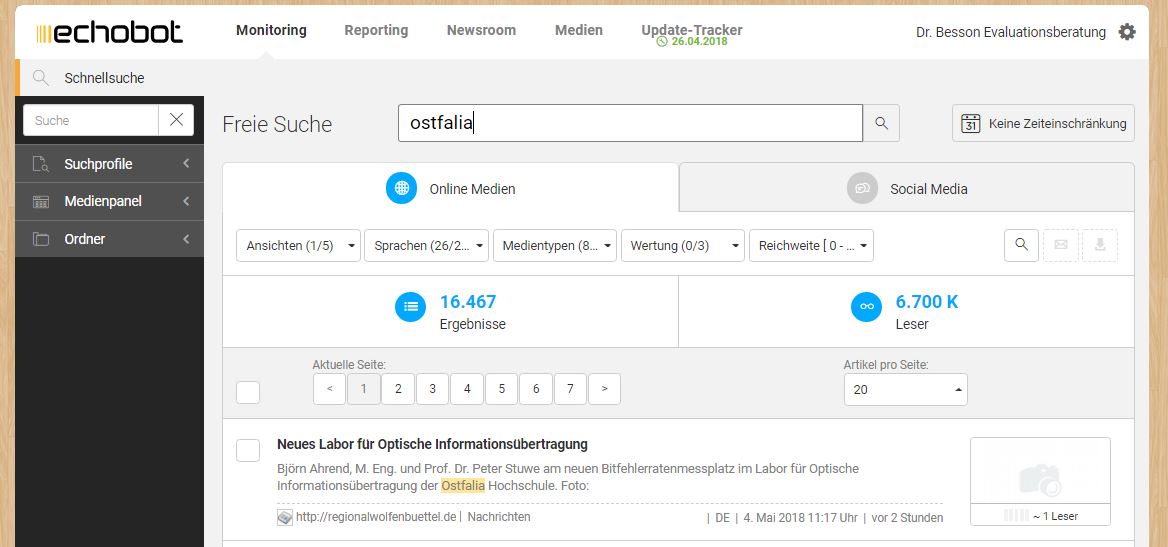Click the Ergebnisse list icon
This screenshot has width=1168, height=547.
click(x=410, y=306)
